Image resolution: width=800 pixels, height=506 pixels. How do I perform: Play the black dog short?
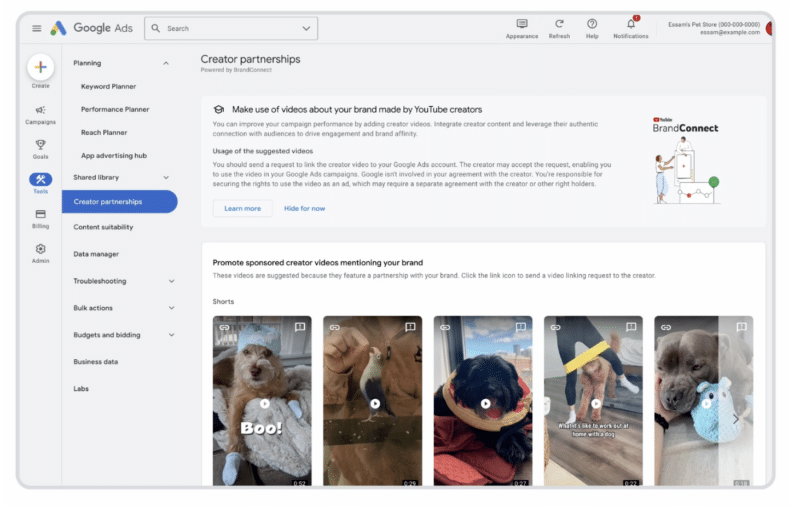[x=485, y=403]
